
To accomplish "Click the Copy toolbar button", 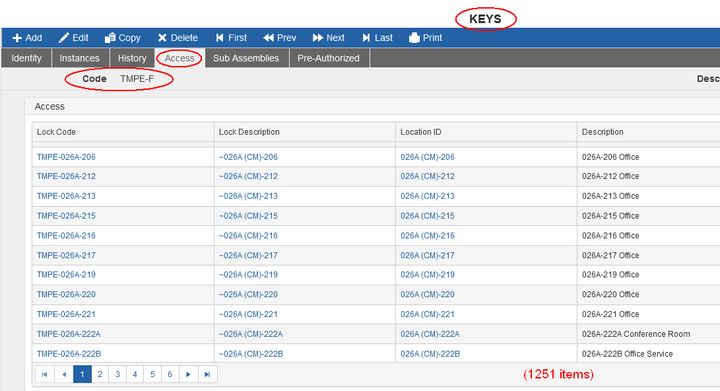I will [x=123, y=38].
